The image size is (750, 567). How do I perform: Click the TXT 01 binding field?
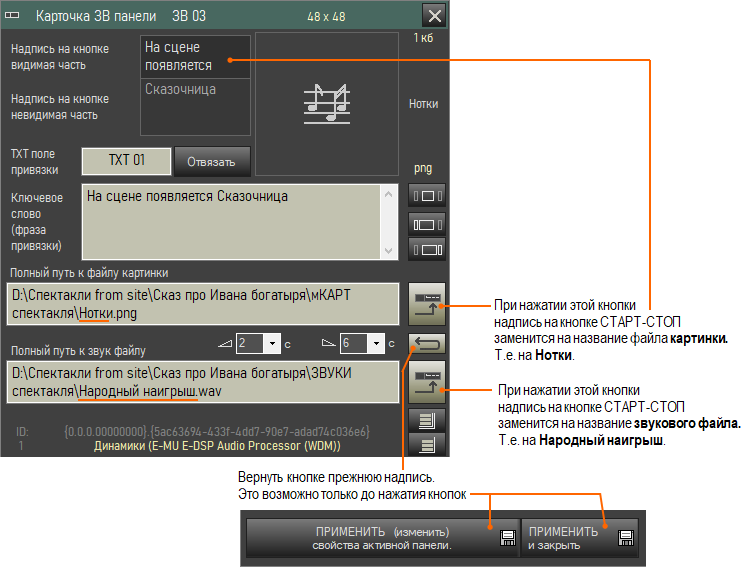(126, 161)
